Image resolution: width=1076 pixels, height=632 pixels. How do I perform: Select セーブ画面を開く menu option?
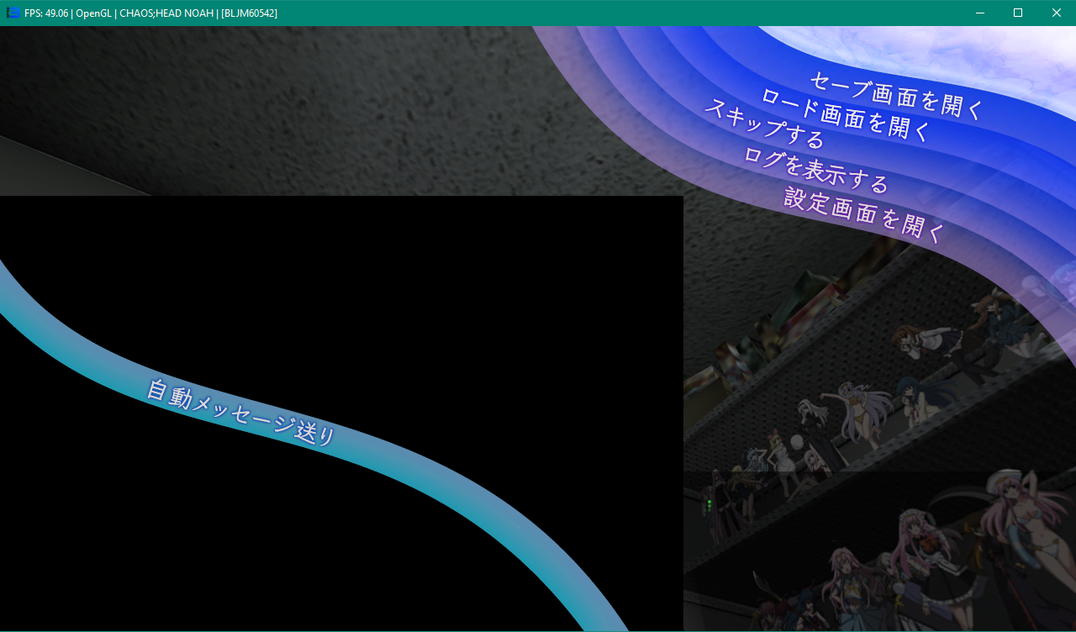pos(897,95)
